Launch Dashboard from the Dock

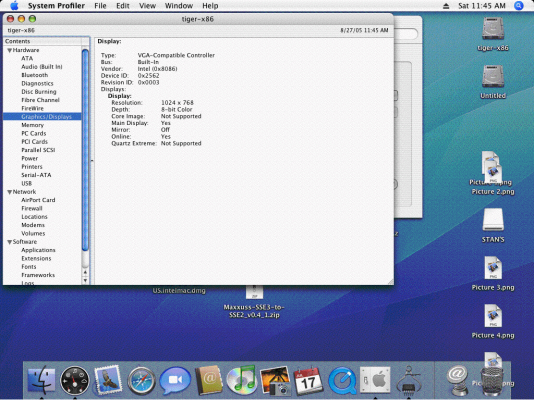click(75, 380)
